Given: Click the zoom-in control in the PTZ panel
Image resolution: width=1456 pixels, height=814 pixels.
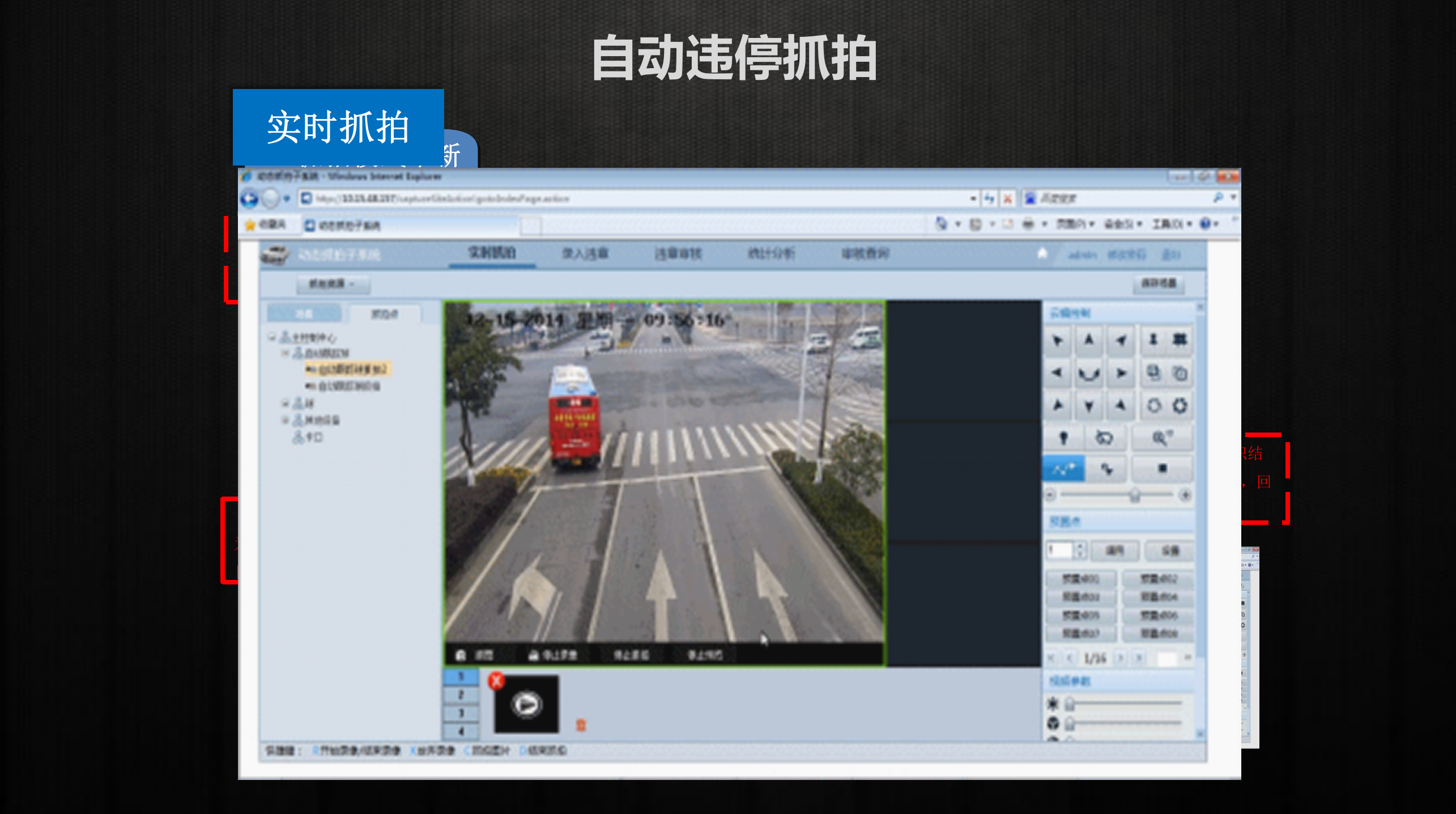Looking at the screenshot, I should tap(1153, 340).
